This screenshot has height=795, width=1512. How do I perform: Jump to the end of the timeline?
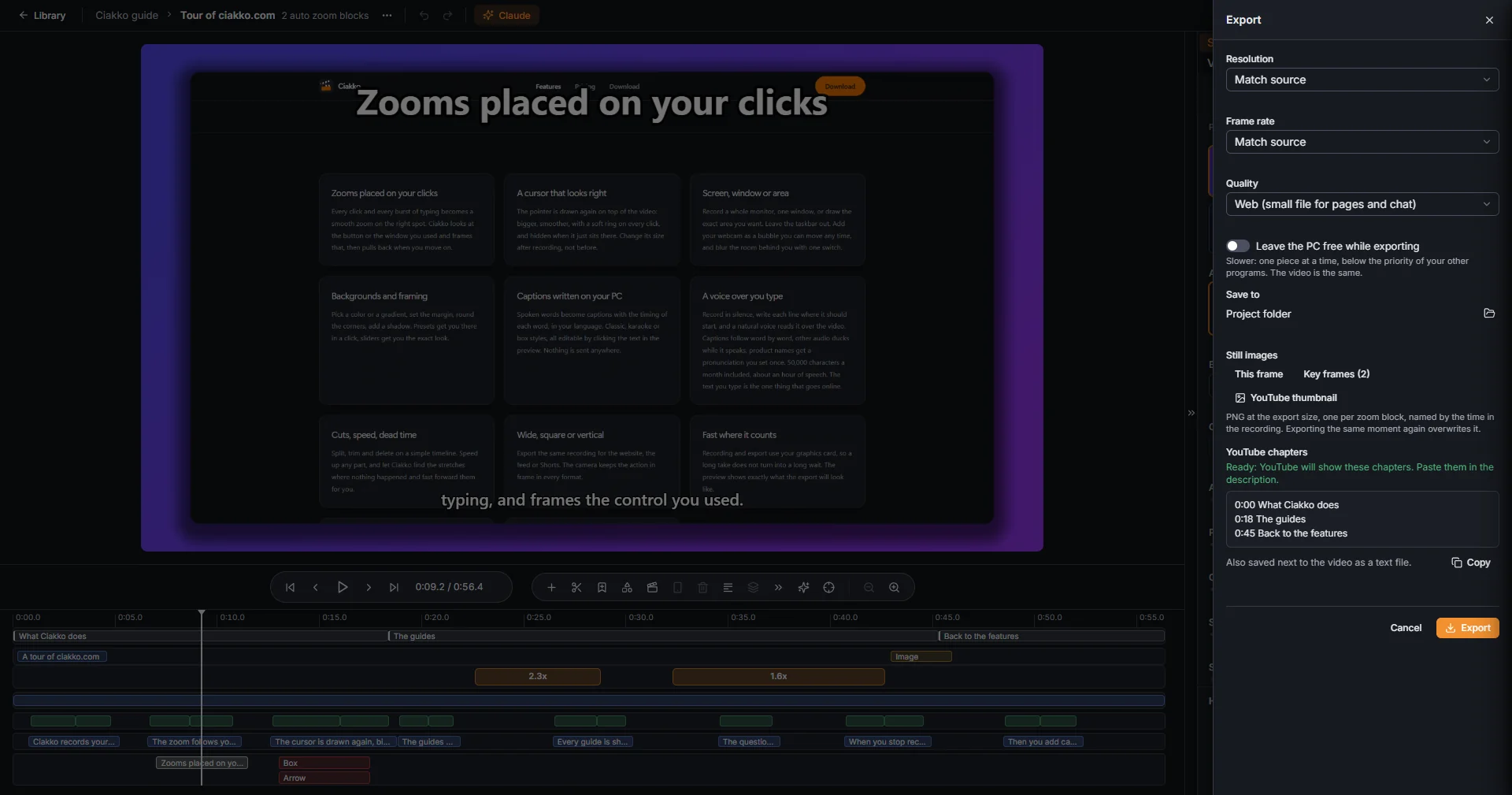[x=395, y=587]
